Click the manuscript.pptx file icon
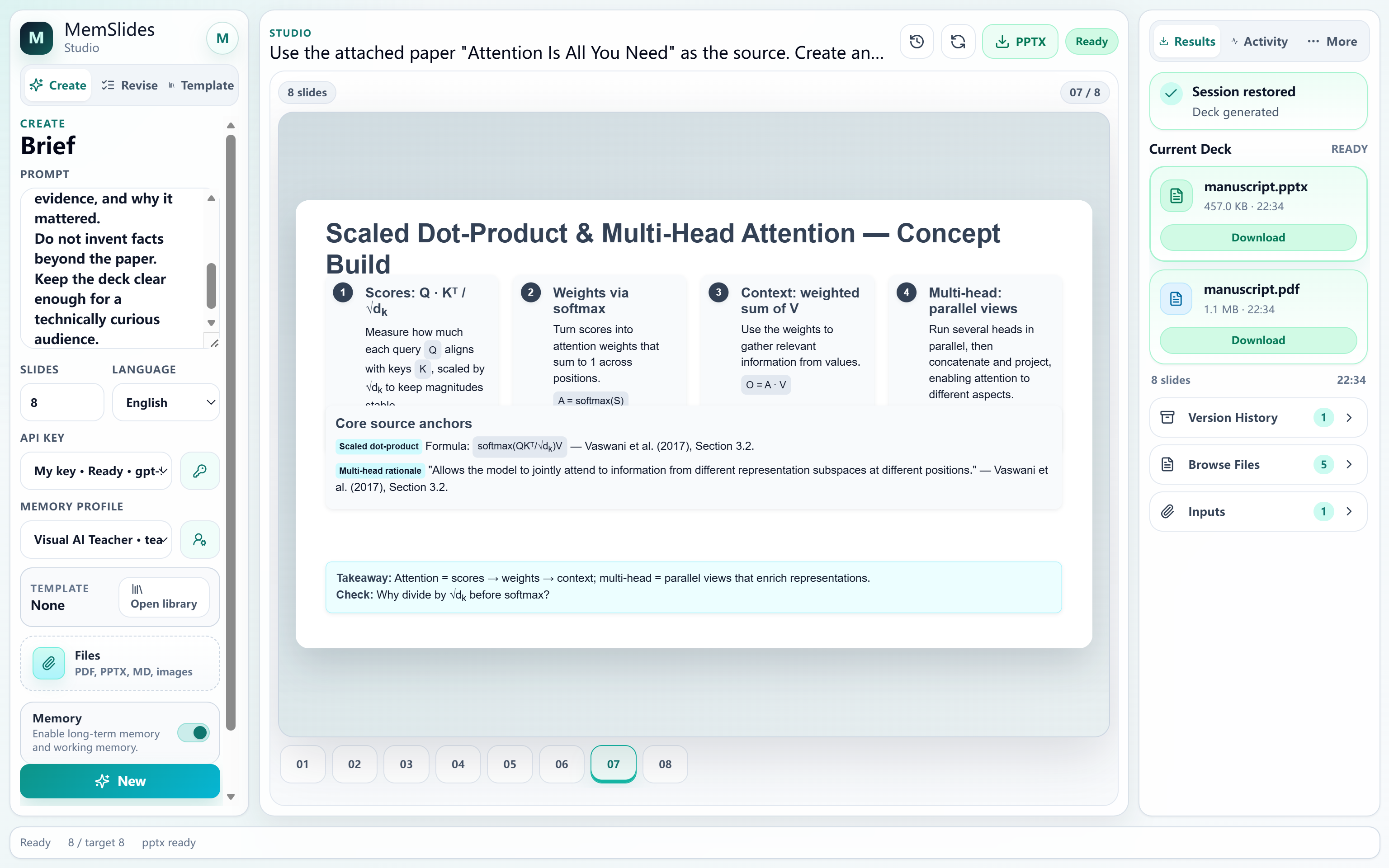The width and height of the screenshot is (1389, 868). (x=1176, y=196)
